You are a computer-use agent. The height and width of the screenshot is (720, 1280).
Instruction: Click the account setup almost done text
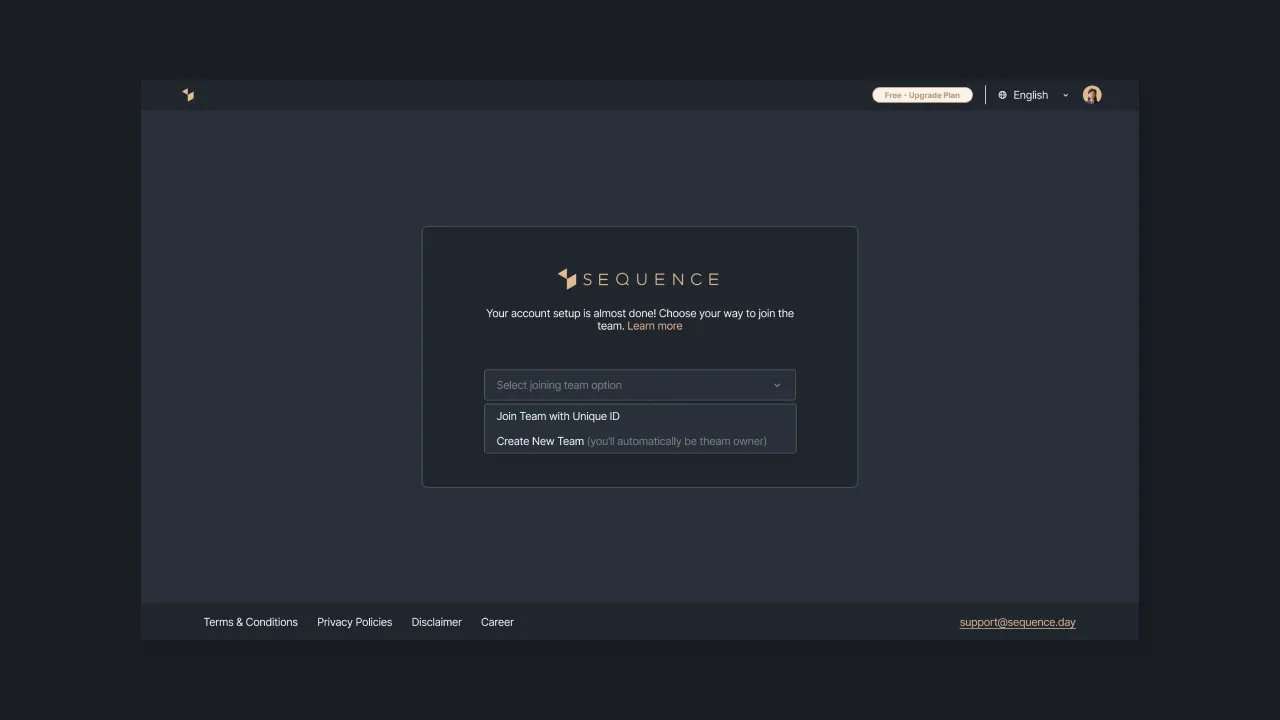[x=640, y=320]
